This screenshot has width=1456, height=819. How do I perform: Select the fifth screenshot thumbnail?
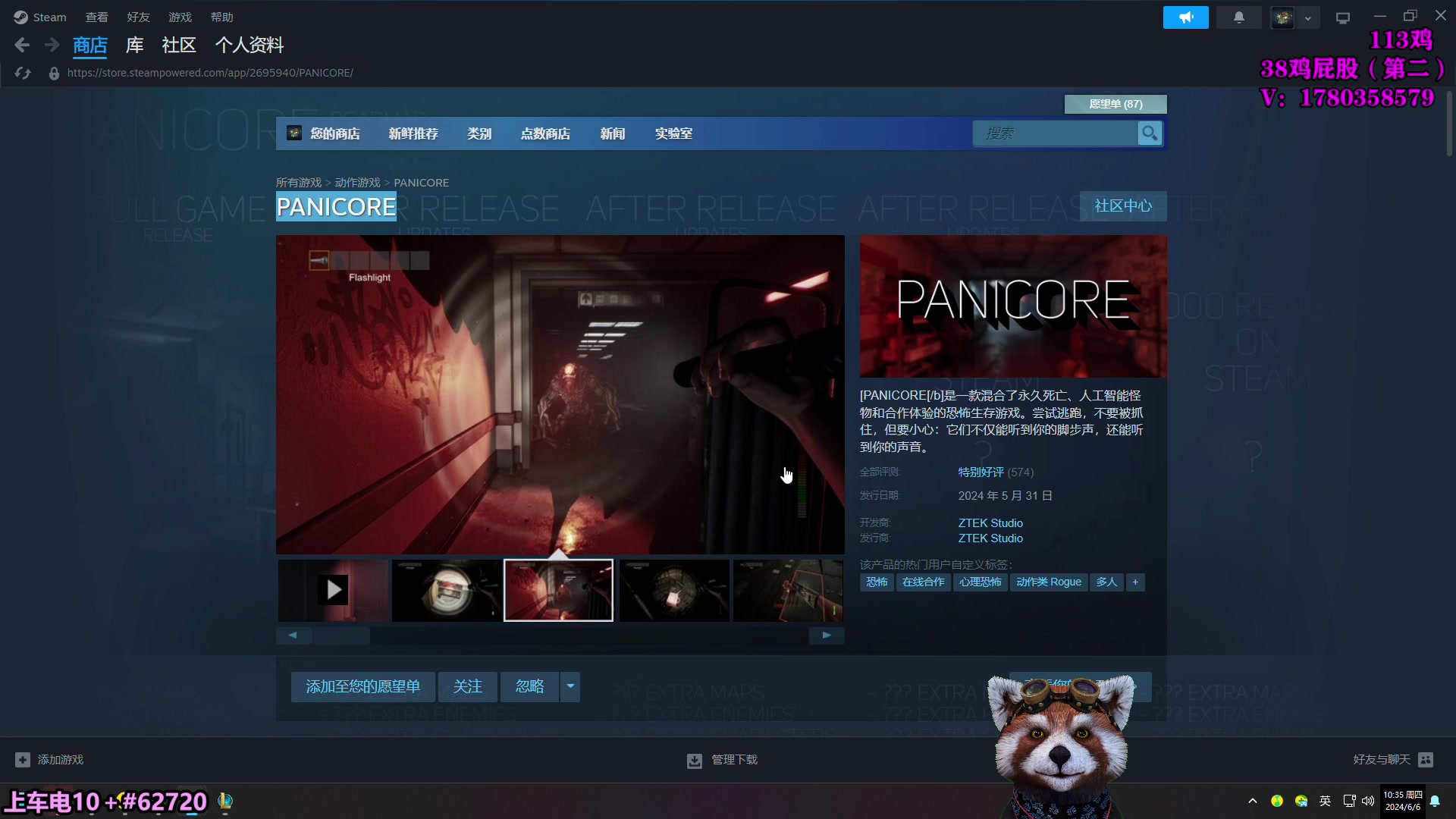(788, 590)
